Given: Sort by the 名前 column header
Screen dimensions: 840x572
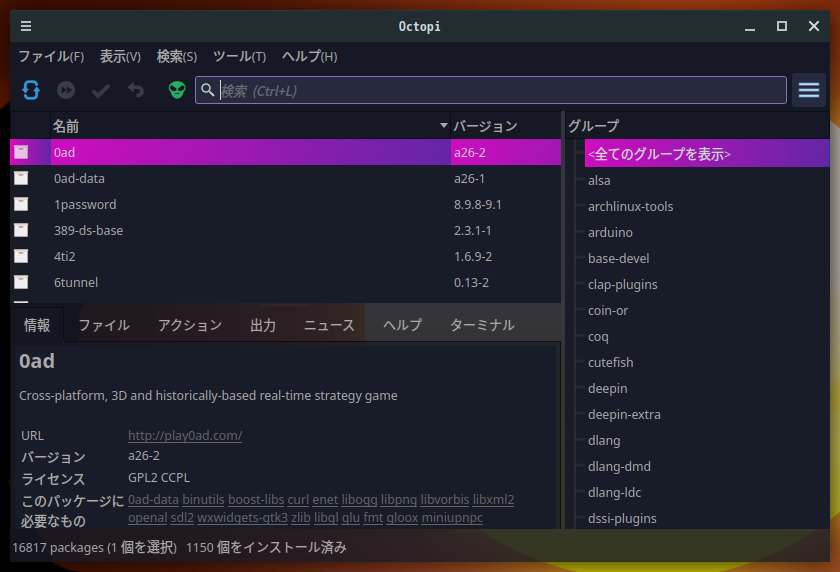Looking at the screenshot, I should tap(250, 126).
